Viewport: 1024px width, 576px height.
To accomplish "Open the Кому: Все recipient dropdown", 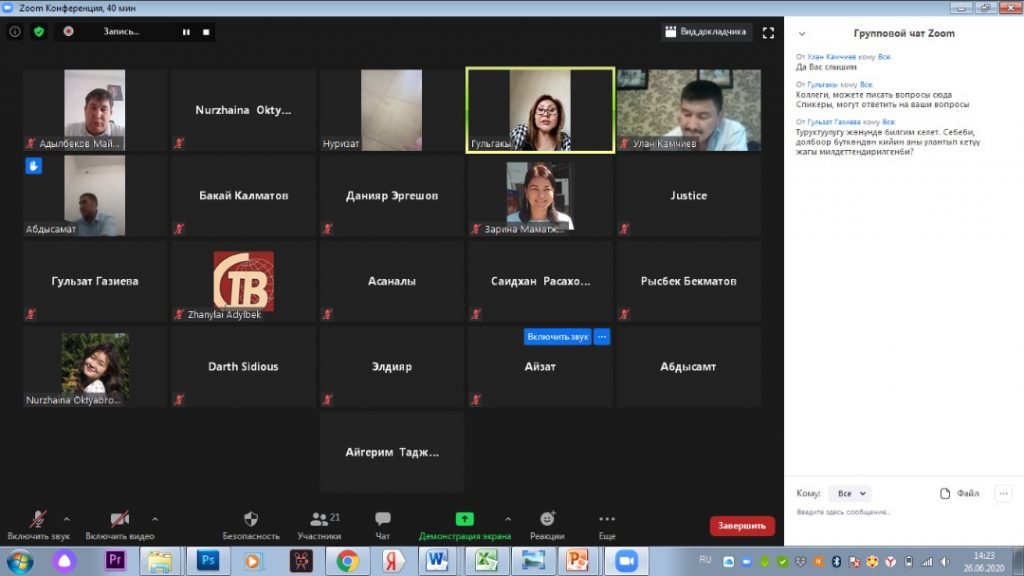I will tap(851, 493).
